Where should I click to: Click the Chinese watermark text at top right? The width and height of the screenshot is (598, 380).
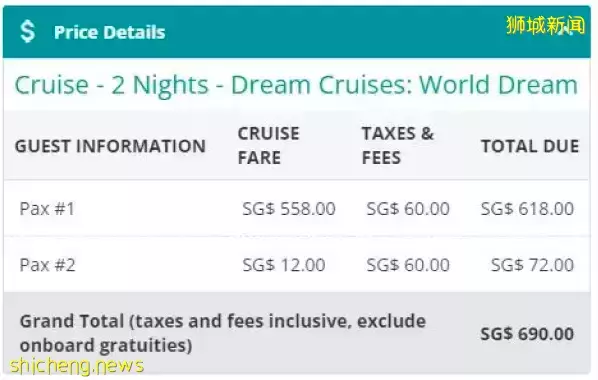[x=546, y=25]
